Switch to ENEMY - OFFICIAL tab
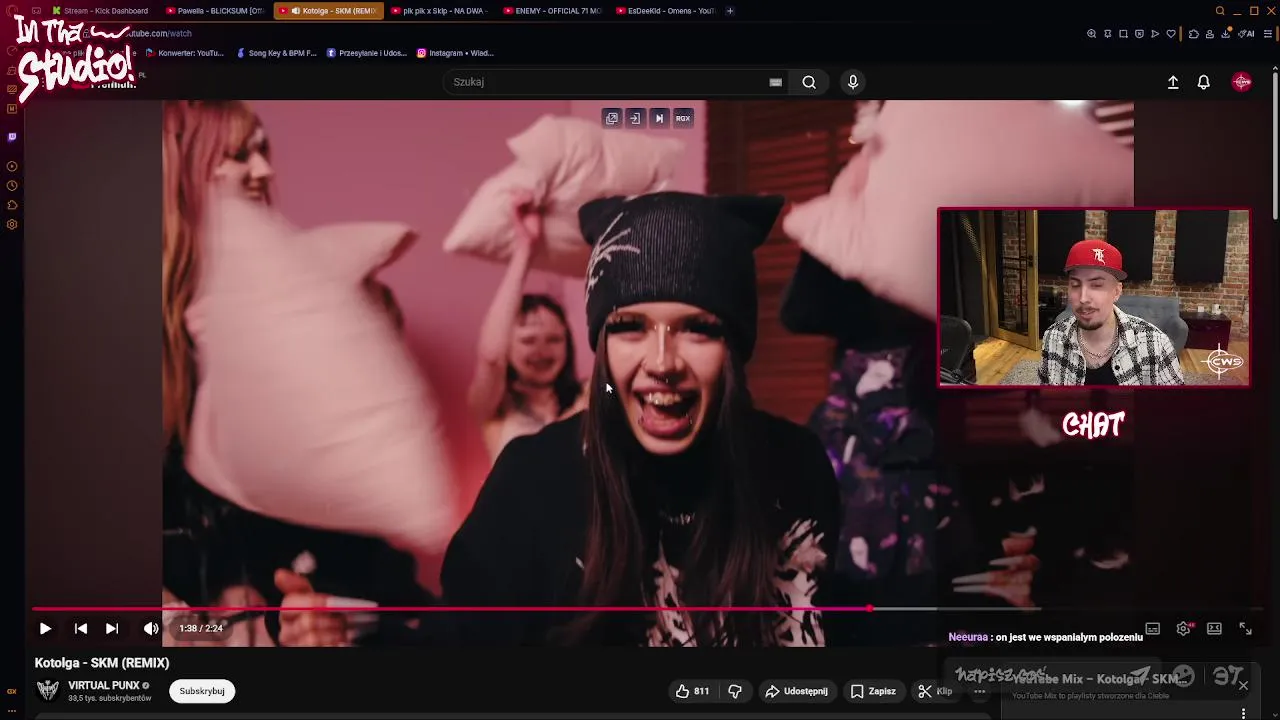The image size is (1280, 720). pyautogui.click(x=553, y=11)
